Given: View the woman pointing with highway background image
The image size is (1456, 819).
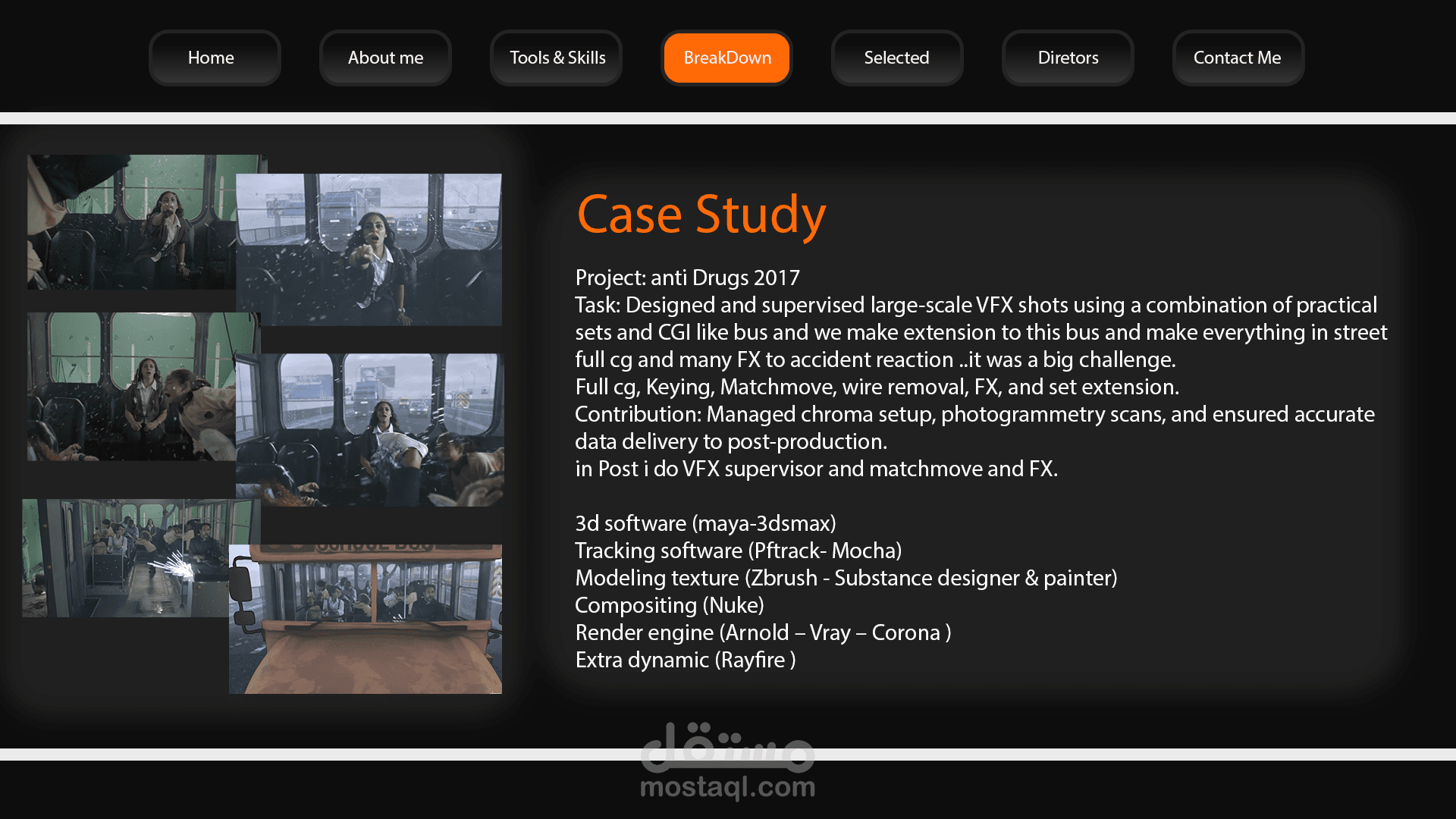Looking at the screenshot, I should (369, 250).
